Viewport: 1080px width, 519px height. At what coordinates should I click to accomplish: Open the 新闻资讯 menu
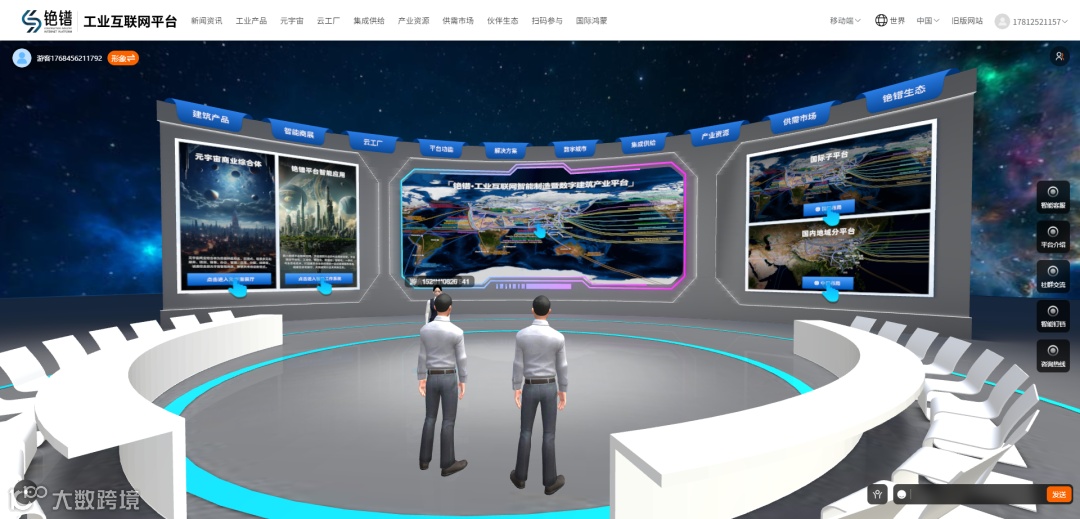pos(207,21)
